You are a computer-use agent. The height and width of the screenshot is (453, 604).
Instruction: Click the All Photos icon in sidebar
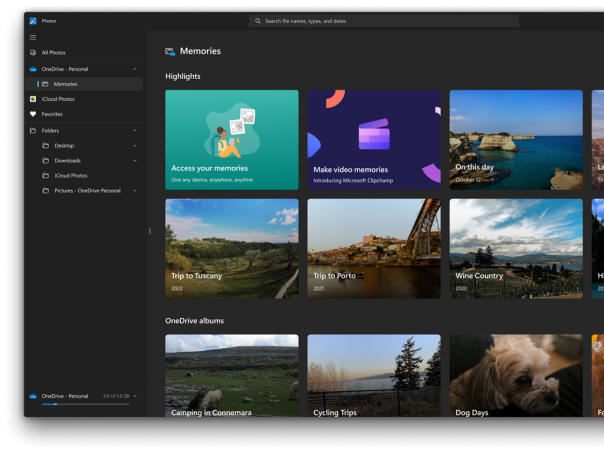[33, 52]
